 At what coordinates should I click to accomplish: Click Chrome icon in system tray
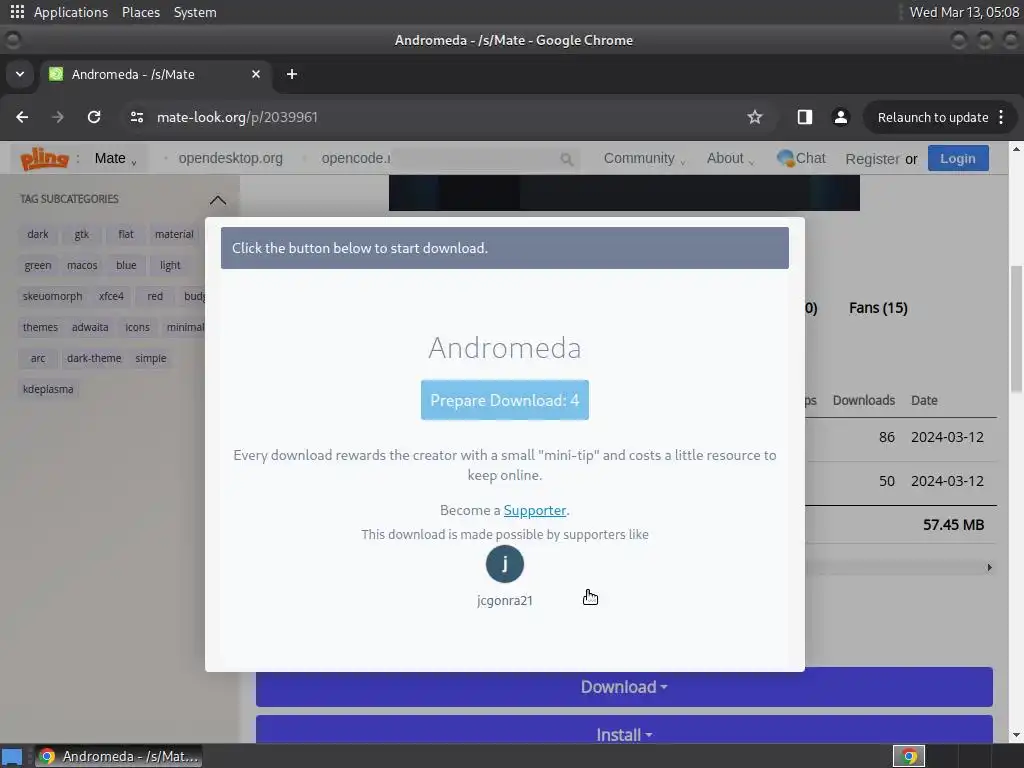(x=909, y=756)
